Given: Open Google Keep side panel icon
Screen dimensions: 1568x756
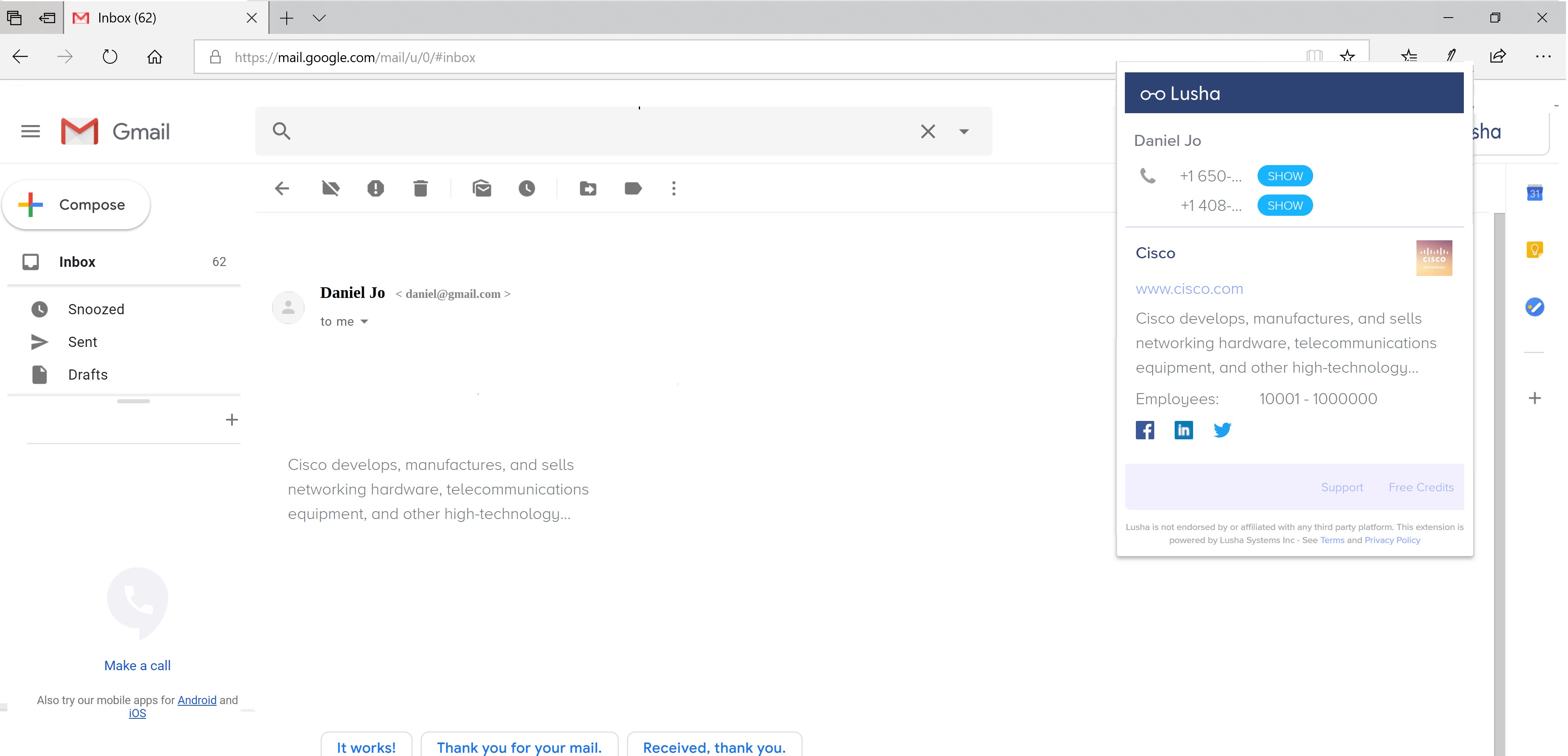Looking at the screenshot, I should (1535, 250).
